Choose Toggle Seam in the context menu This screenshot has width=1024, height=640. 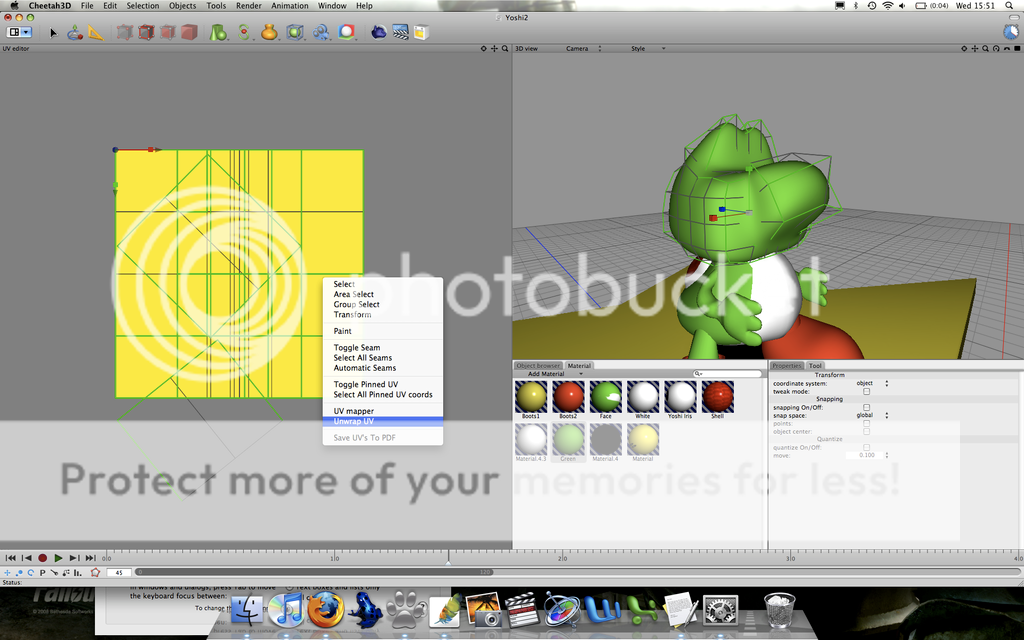pos(383,347)
